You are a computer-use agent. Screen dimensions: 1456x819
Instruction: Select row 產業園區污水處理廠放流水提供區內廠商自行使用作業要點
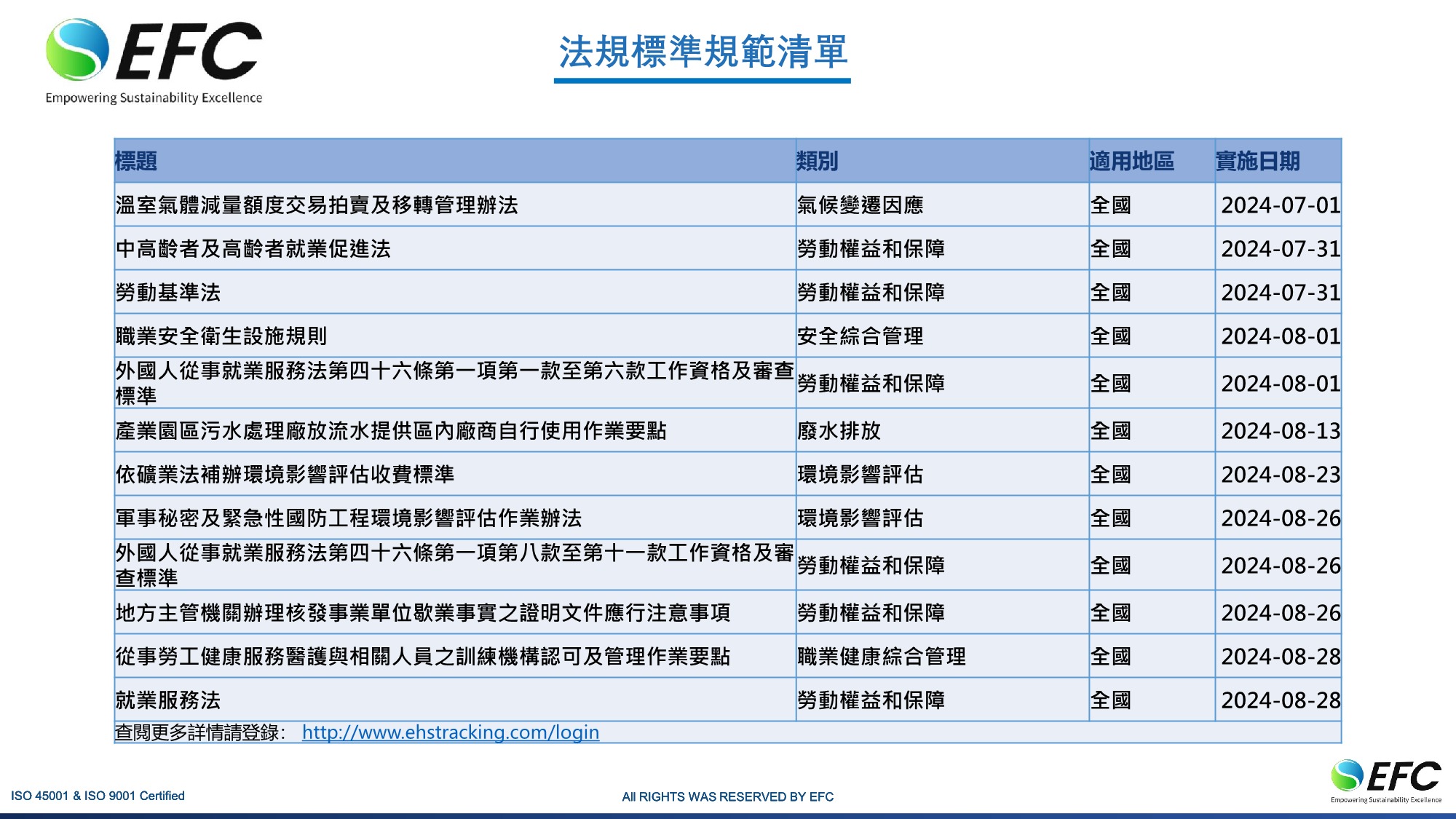728,430
